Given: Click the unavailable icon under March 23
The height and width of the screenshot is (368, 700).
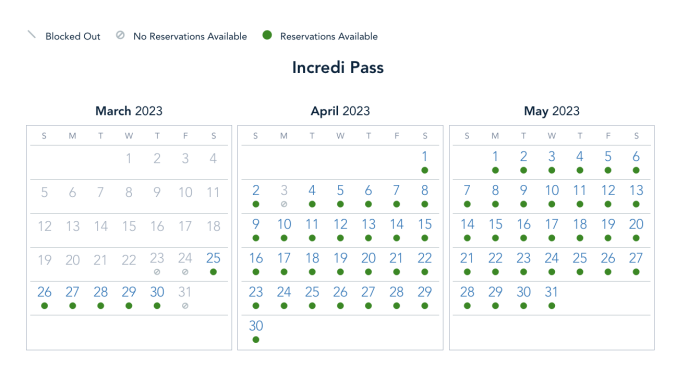Looking at the screenshot, I should tap(157, 272).
